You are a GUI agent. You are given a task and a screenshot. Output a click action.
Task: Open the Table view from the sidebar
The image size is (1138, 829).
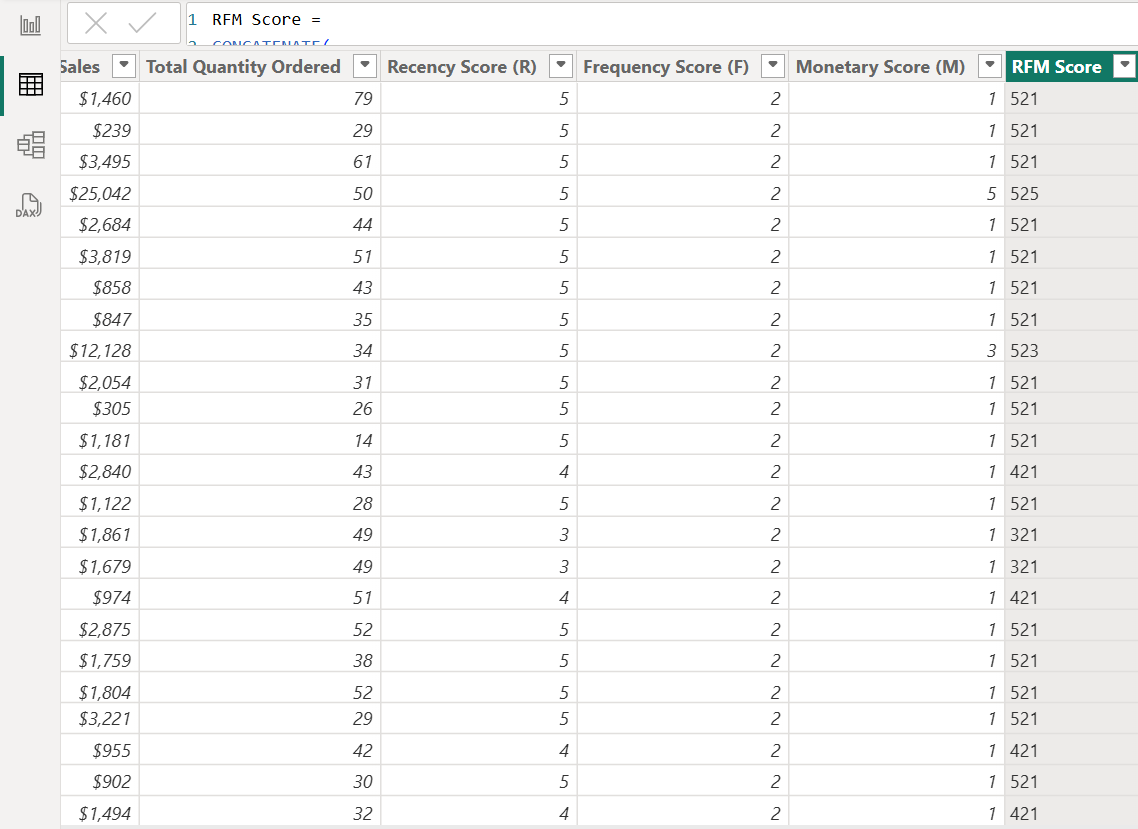pyautogui.click(x=30, y=84)
